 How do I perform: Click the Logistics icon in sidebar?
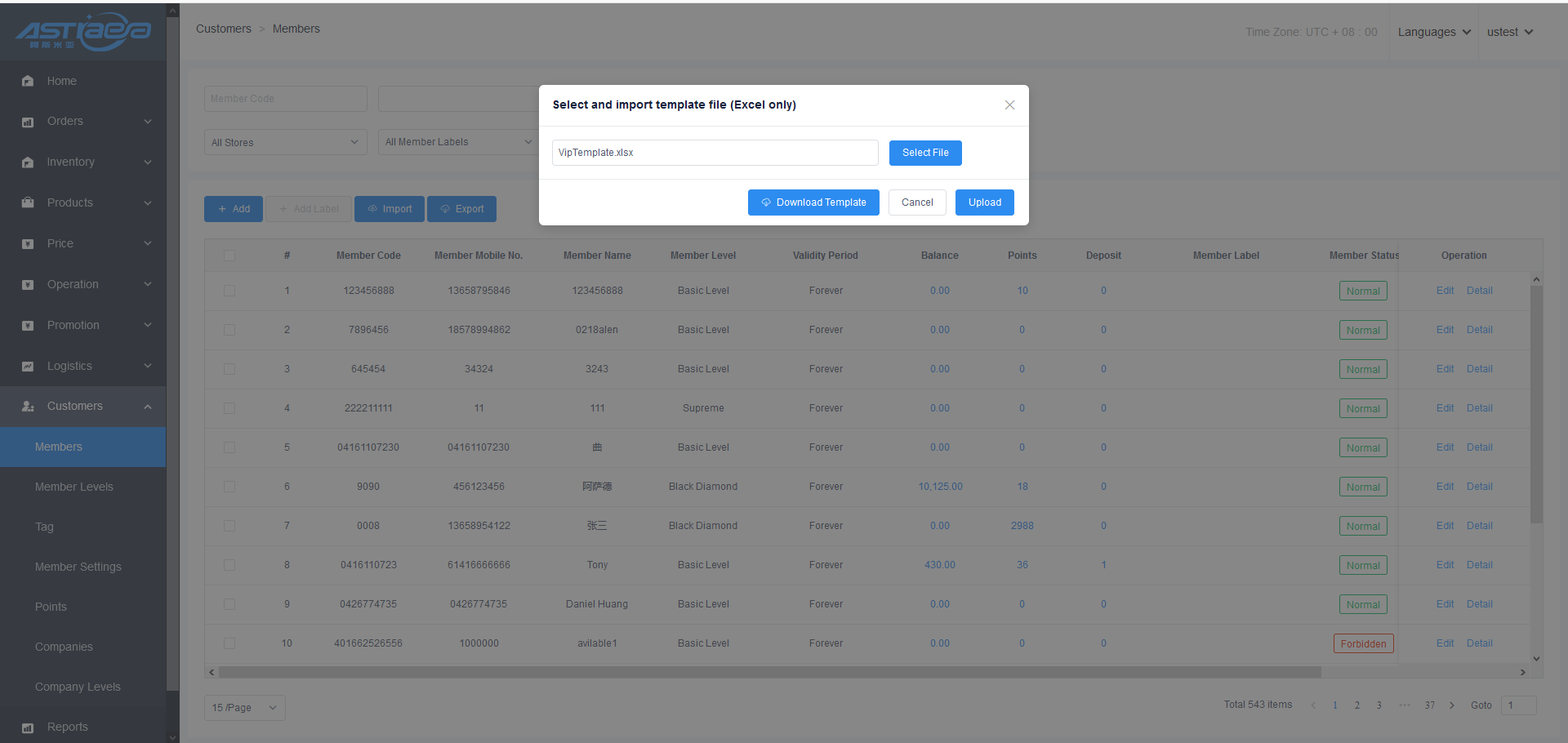click(x=28, y=366)
